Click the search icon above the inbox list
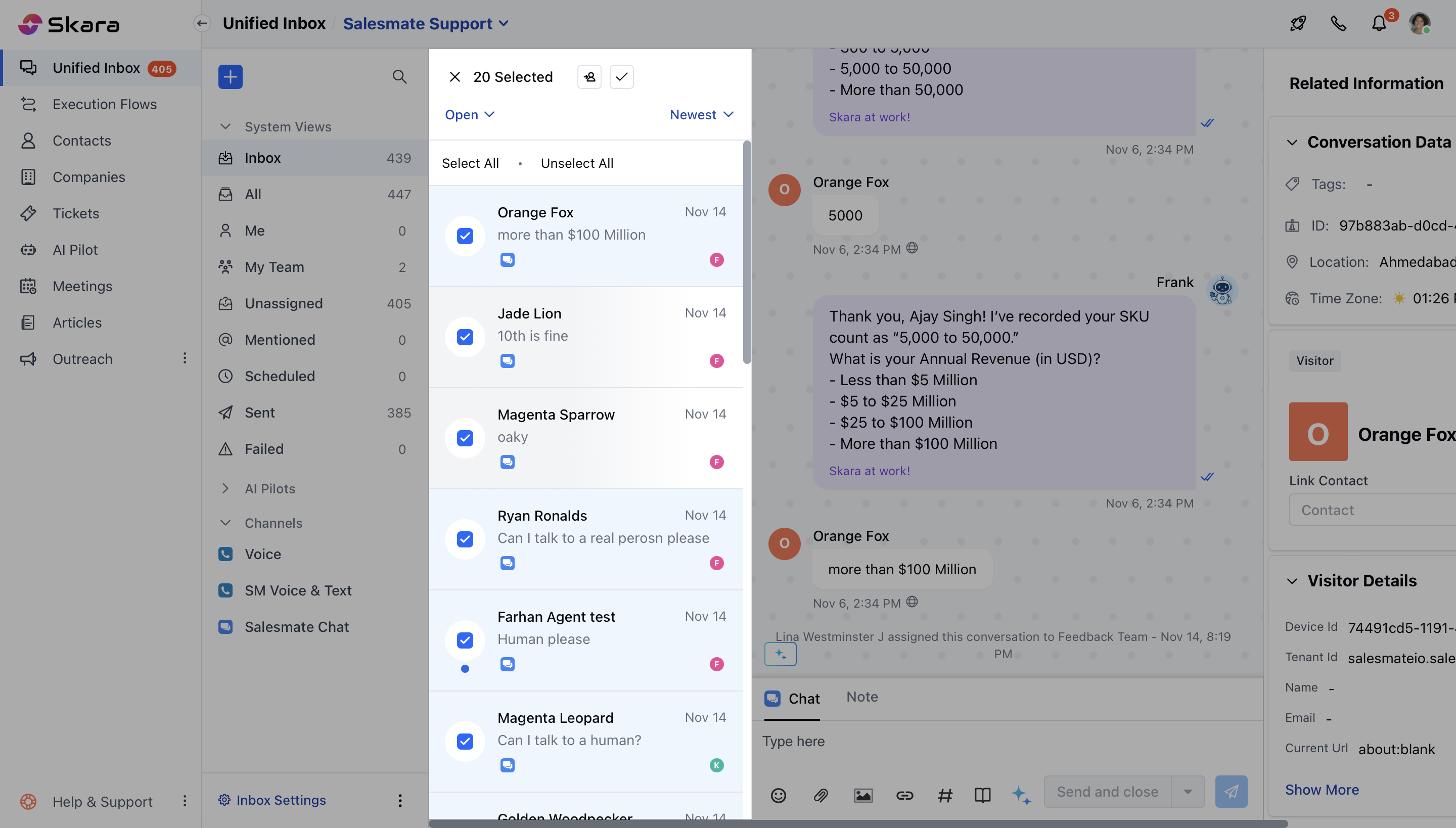 [x=400, y=76]
